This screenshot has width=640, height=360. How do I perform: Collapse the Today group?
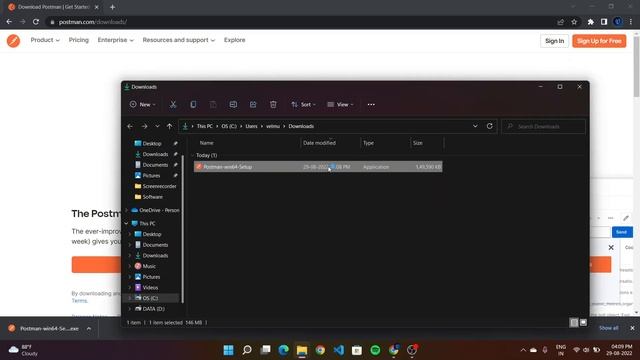pos(193,155)
